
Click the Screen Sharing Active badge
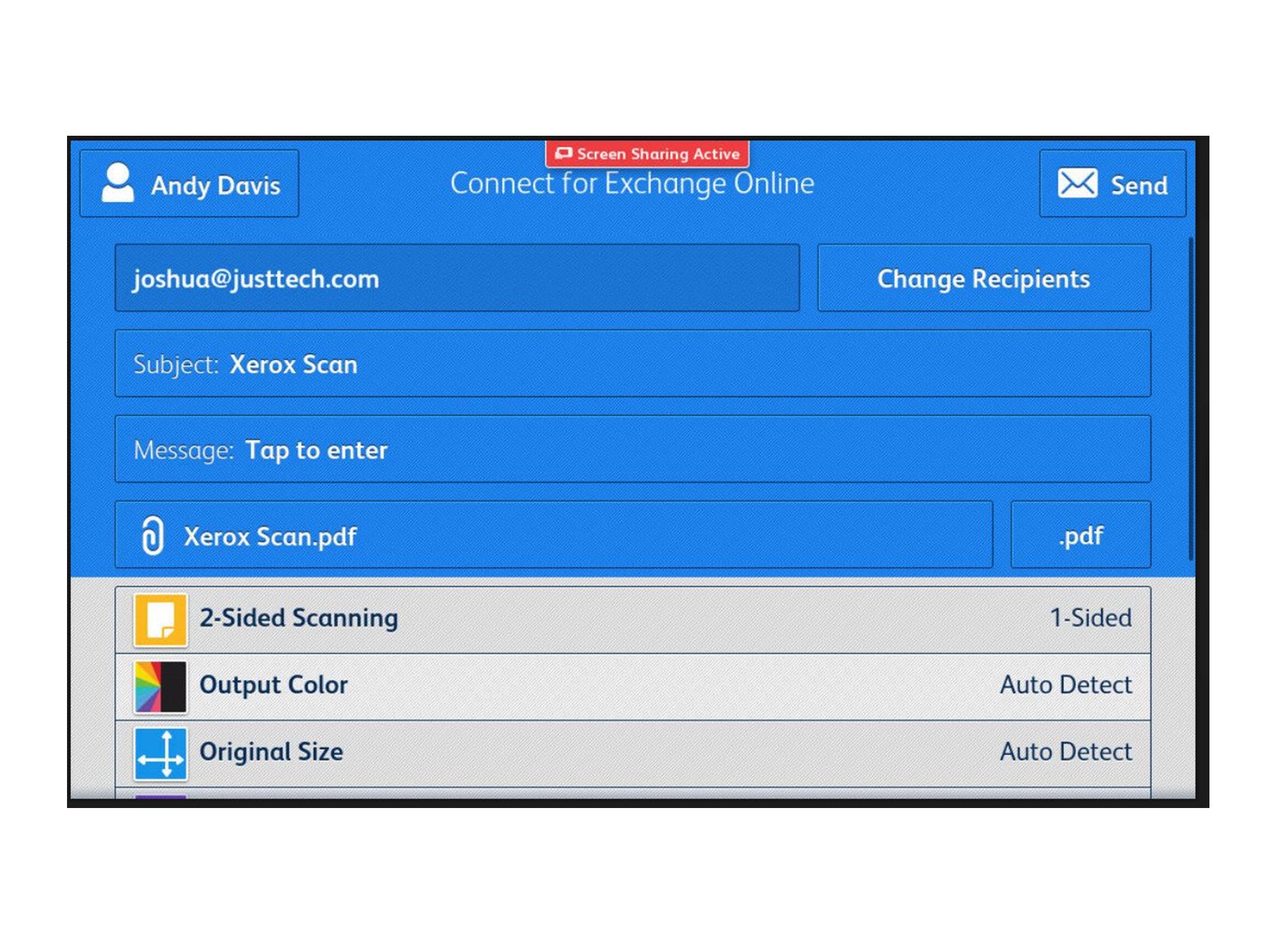pyautogui.click(x=647, y=154)
